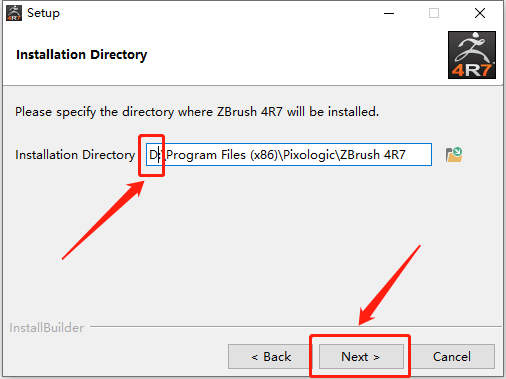Place cursor at the drive letter D in path
The image size is (506, 379).
pos(153,155)
